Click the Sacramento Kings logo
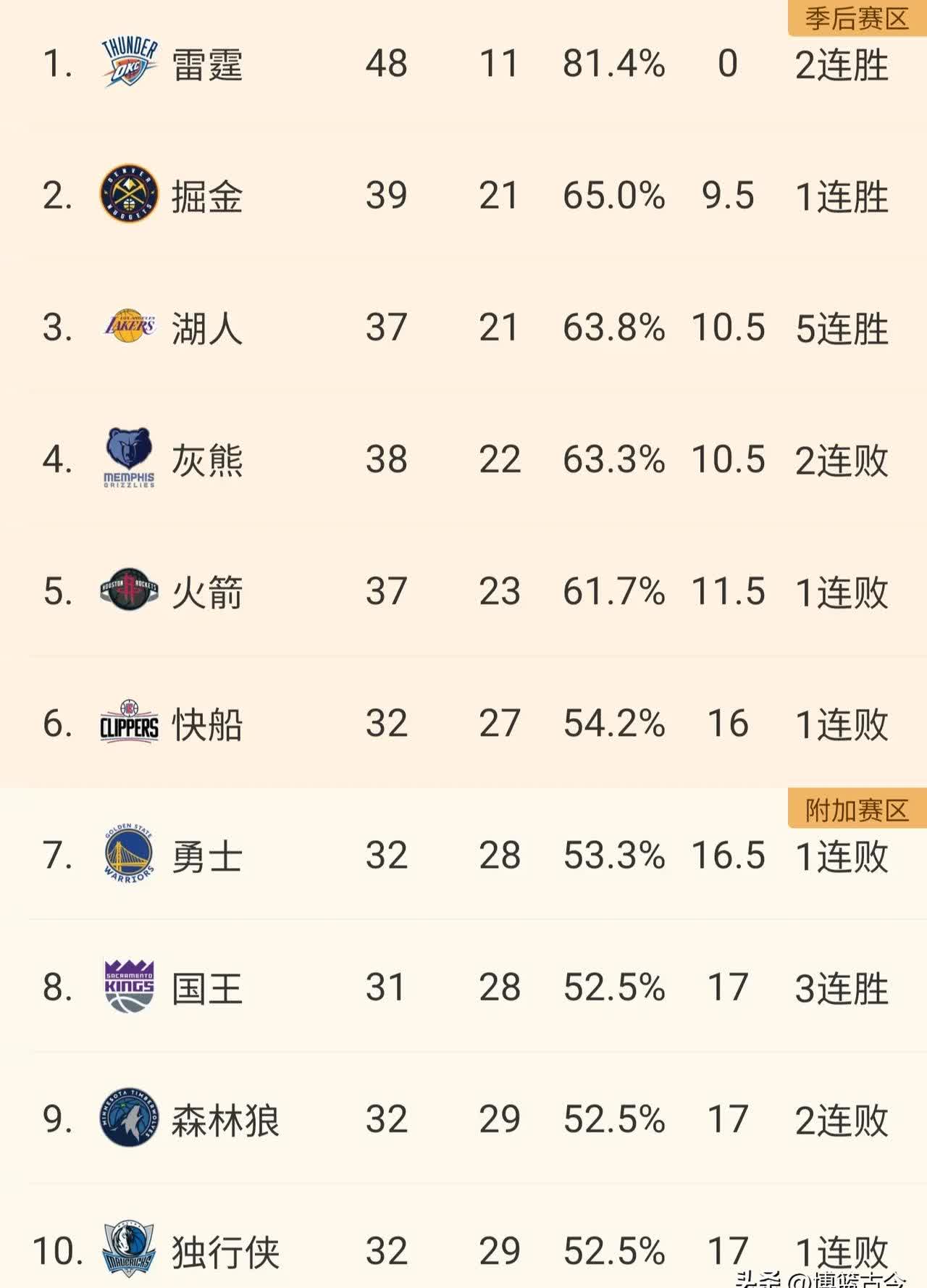 tap(129, 986)
